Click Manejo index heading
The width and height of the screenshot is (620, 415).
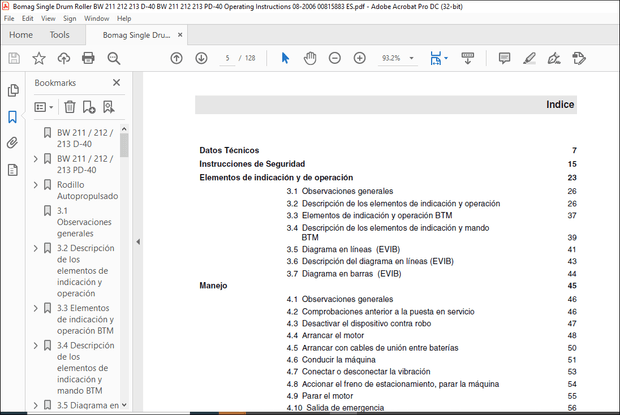point(213,285)
